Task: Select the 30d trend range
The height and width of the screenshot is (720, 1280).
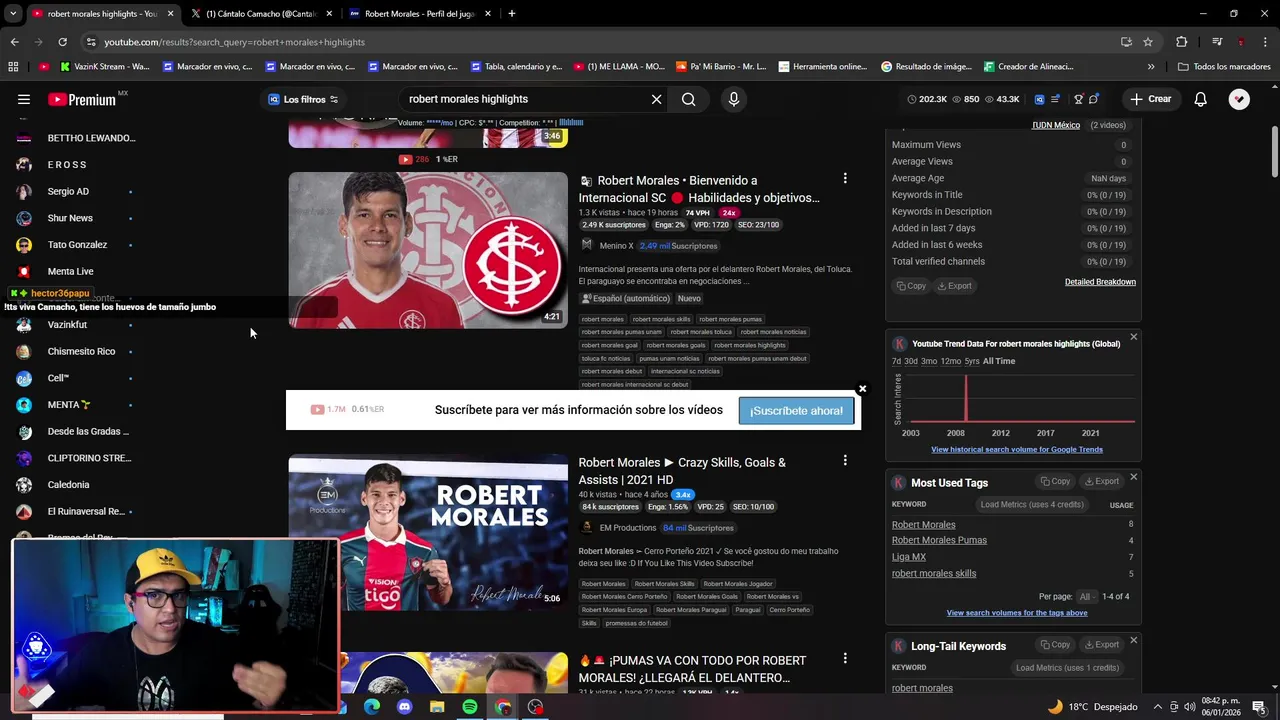Action: tap(912, 361)
